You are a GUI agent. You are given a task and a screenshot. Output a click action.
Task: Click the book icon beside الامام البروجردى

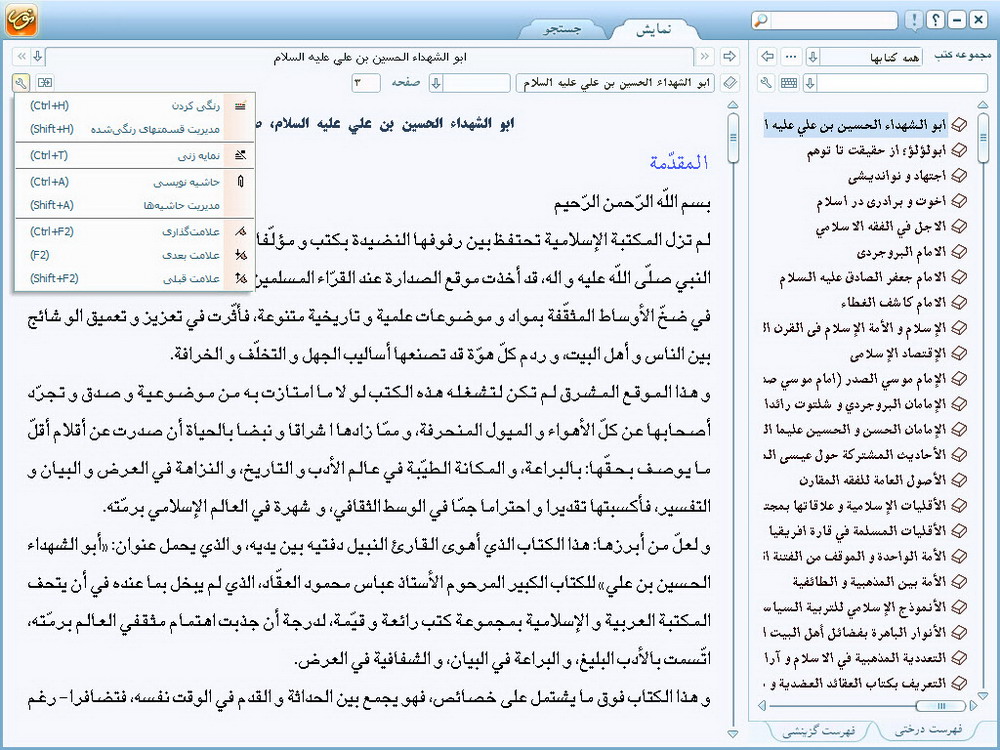pyautogui.click(x=959, y=252)
